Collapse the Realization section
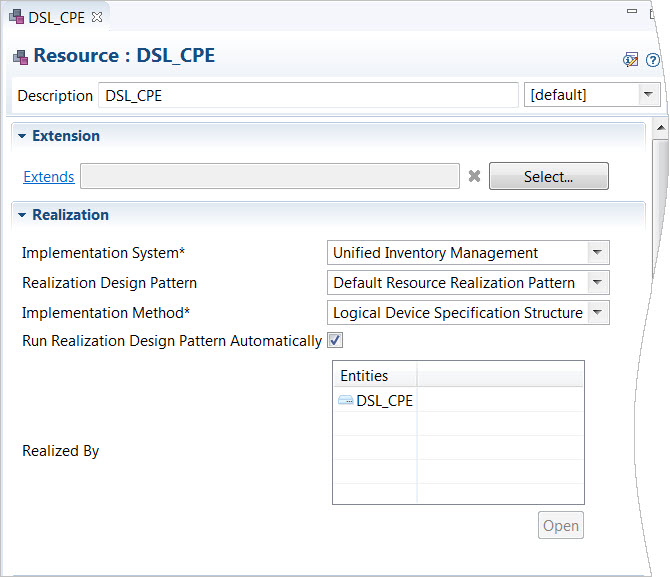The height and width of the screenshot is (577, 670). pyautogui.click(x=22, y=215)
